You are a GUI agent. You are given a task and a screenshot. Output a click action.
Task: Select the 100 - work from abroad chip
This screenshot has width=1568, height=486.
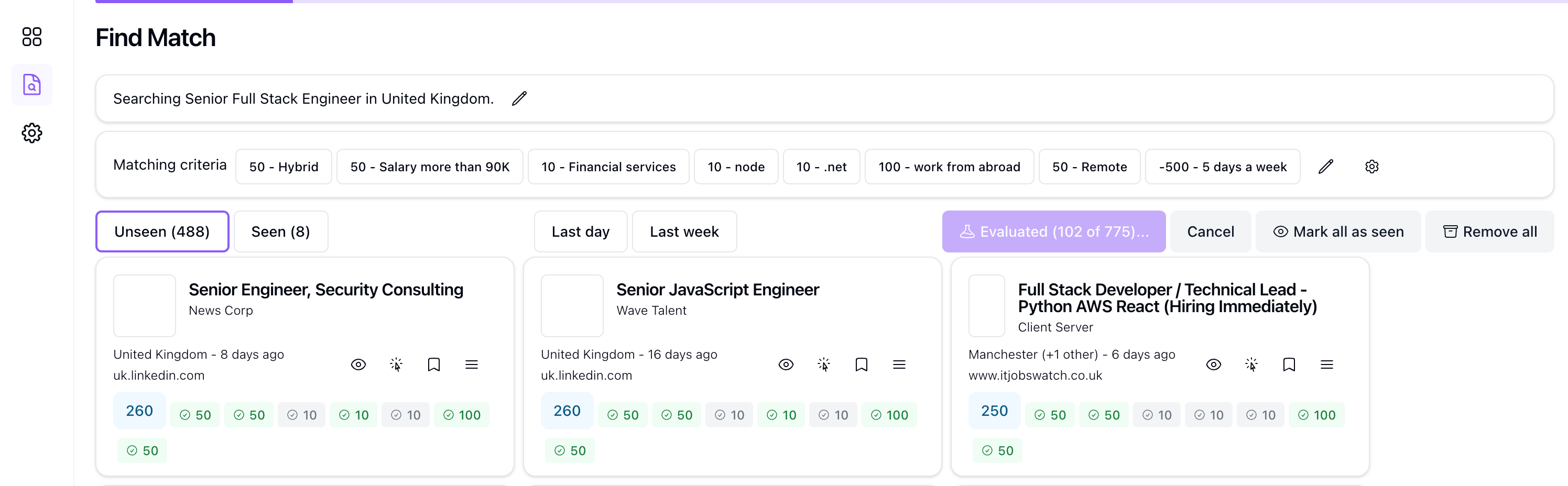pos(950,167)
